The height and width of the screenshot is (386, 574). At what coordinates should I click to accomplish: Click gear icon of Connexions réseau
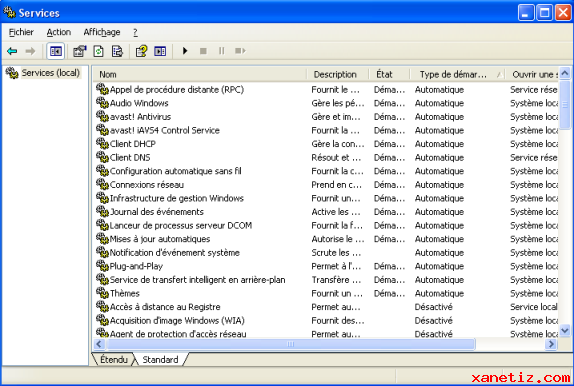[102, 184]
